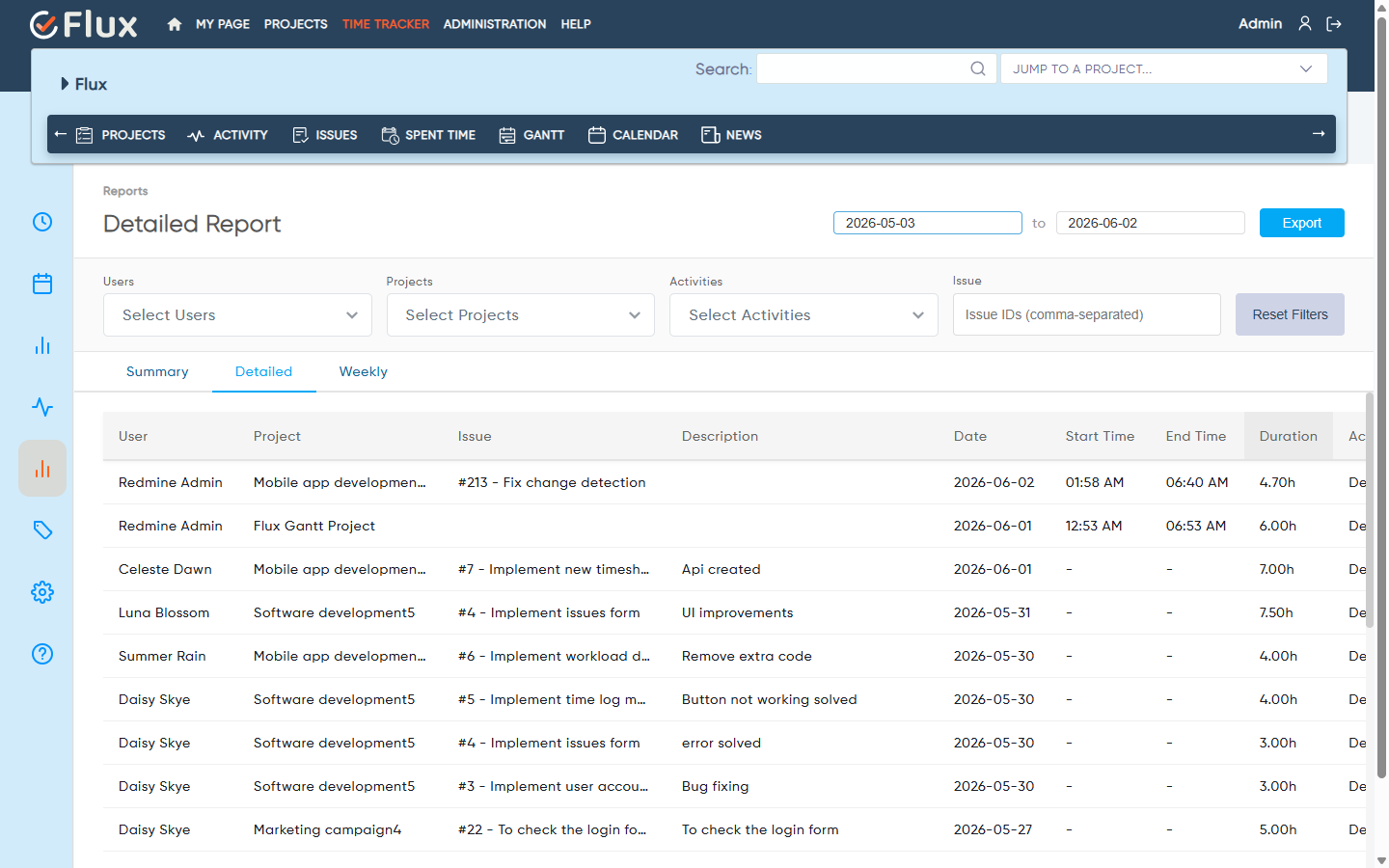Image resolution: width=1389 pixels, height=868 pixels.
Task: Open Projects in the project menu
Action: click(121, 135)
